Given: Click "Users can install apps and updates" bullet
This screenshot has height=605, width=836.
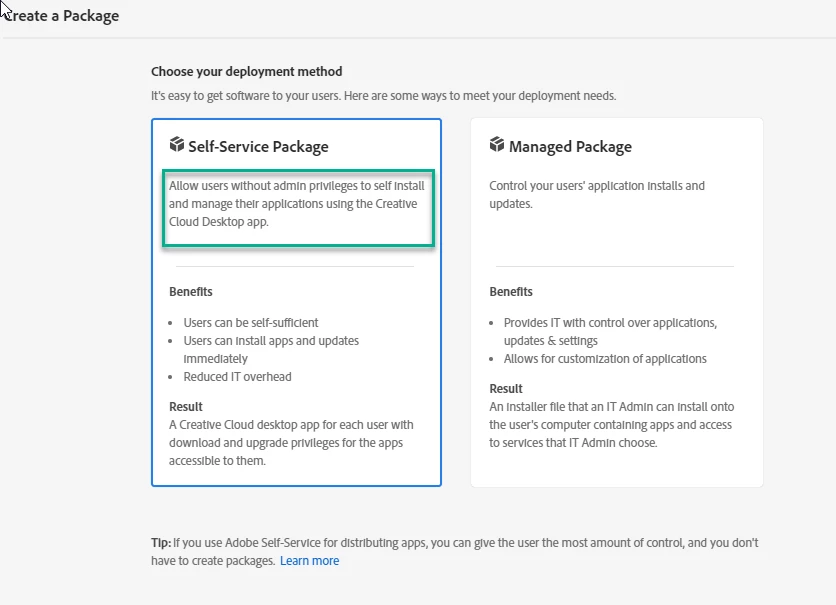Looking at the screenshot, I should coord(271,350).
